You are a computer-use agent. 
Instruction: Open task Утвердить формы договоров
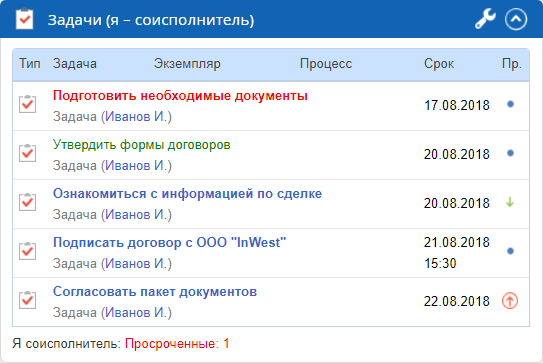click(142, 145)
